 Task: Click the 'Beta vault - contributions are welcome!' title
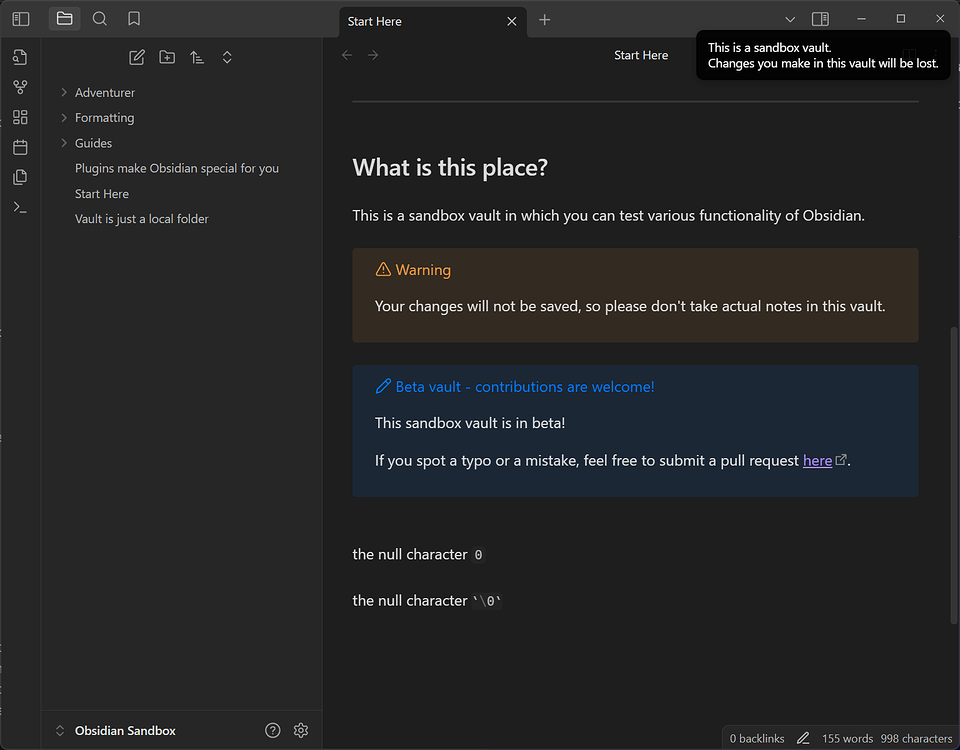pyautogui.click(x=525, y=387)
